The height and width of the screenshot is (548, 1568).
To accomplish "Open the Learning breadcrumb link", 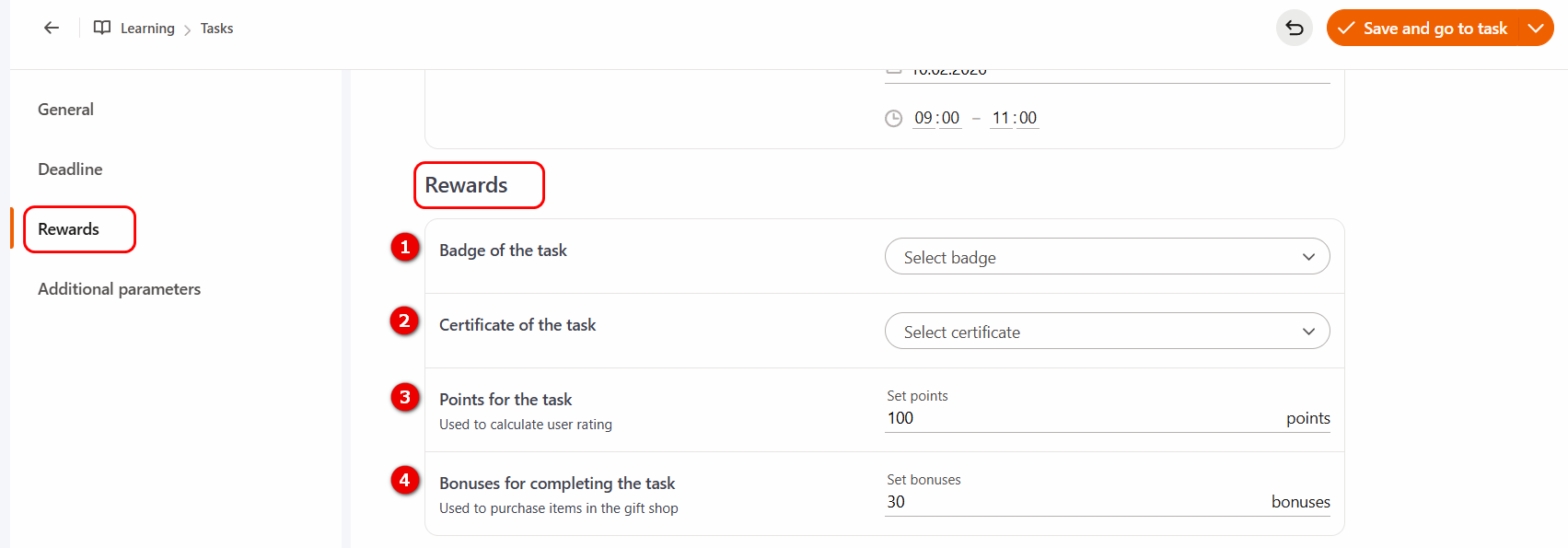I will 147,29.
